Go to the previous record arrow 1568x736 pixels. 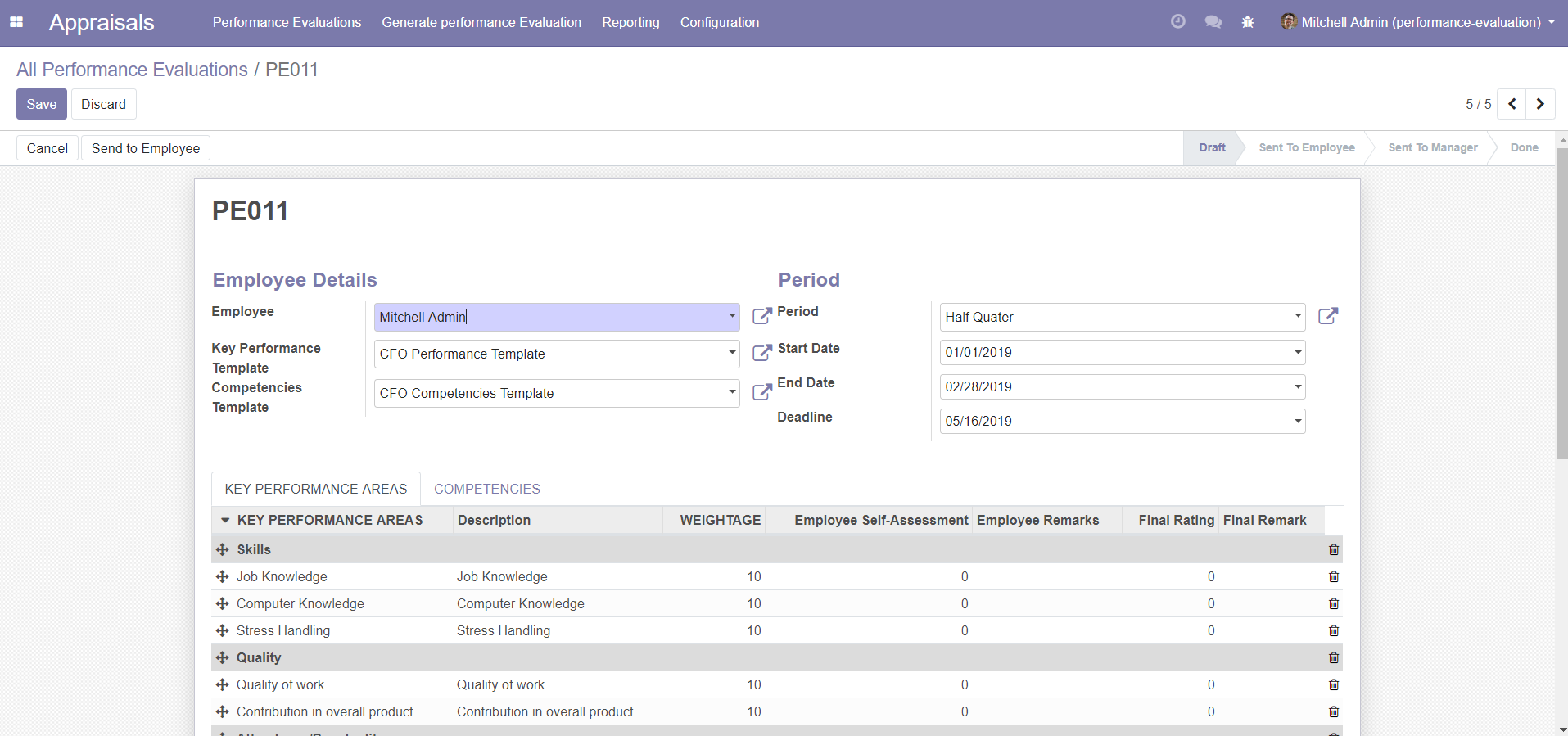tap(1512, 104)
